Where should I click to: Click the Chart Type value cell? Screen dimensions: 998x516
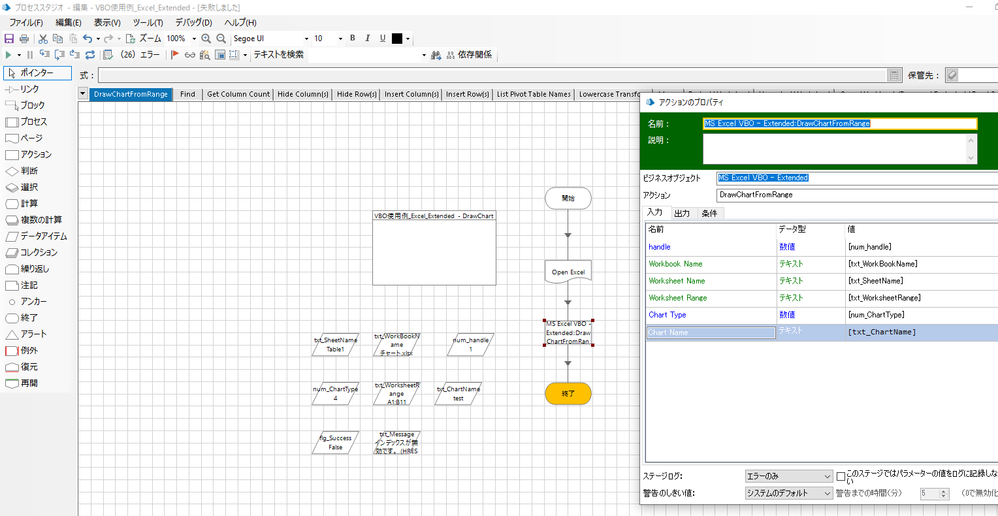(x=921, y=315)
